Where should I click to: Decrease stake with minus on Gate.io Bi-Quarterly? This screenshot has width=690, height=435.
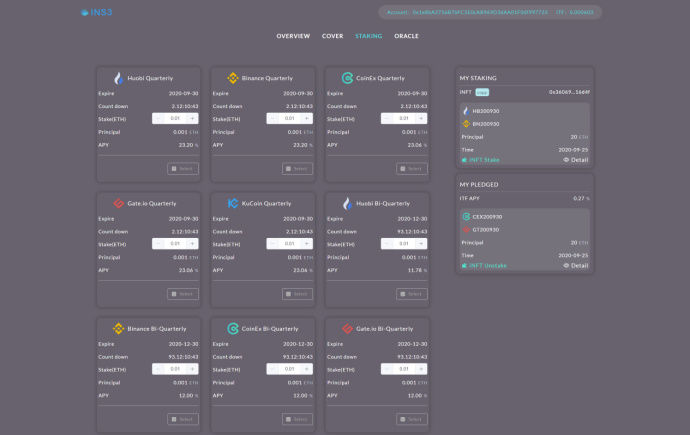click(x=387, y=369)
